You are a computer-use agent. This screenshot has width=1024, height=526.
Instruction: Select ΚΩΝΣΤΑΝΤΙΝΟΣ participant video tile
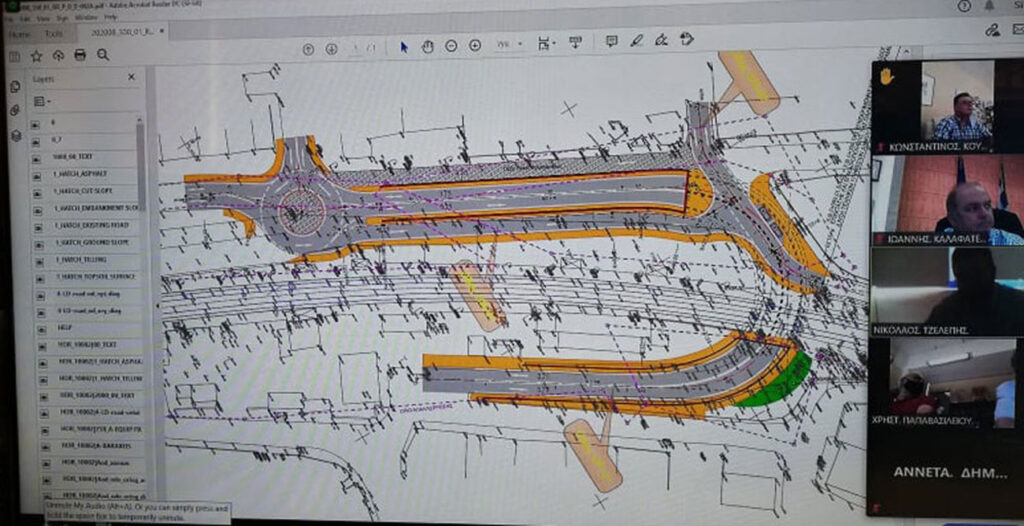947,106
